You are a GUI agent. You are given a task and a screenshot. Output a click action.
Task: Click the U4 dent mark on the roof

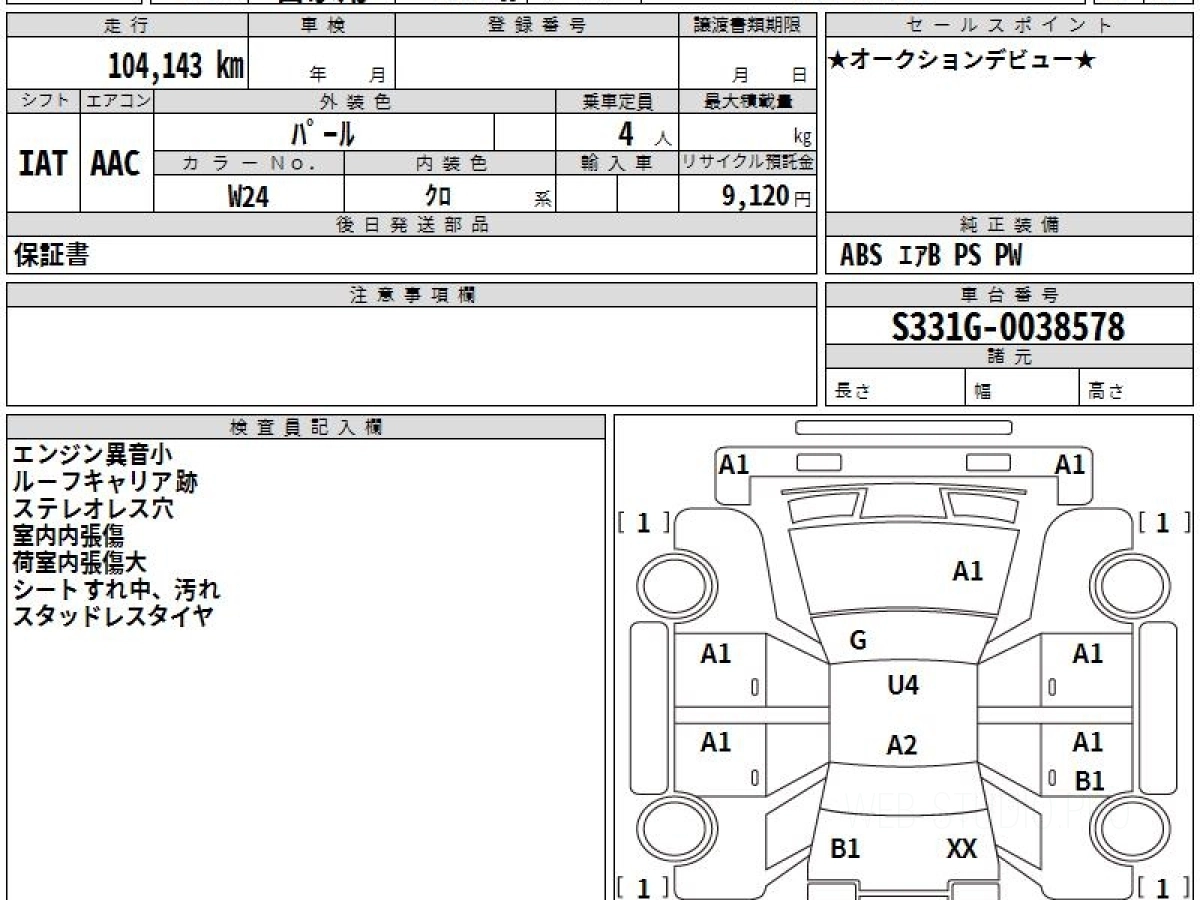coord(903,685)
